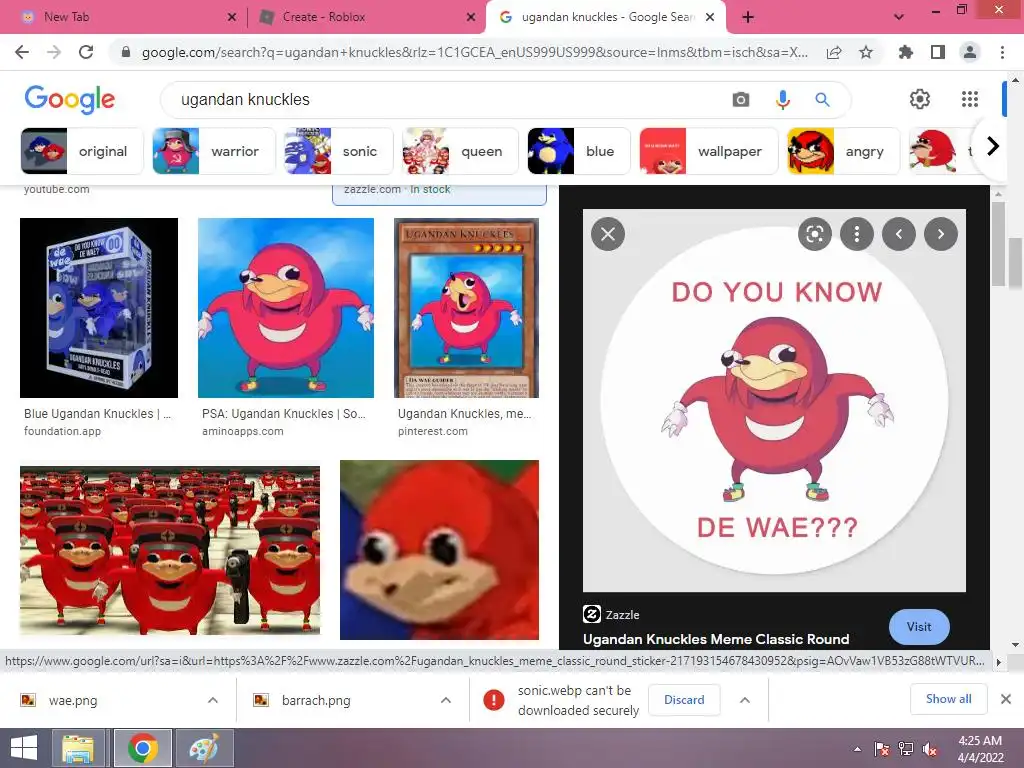This screenshot has width=1024, height=768.
Task: Open Windows Start menu
Action: [x=24, y=748]
